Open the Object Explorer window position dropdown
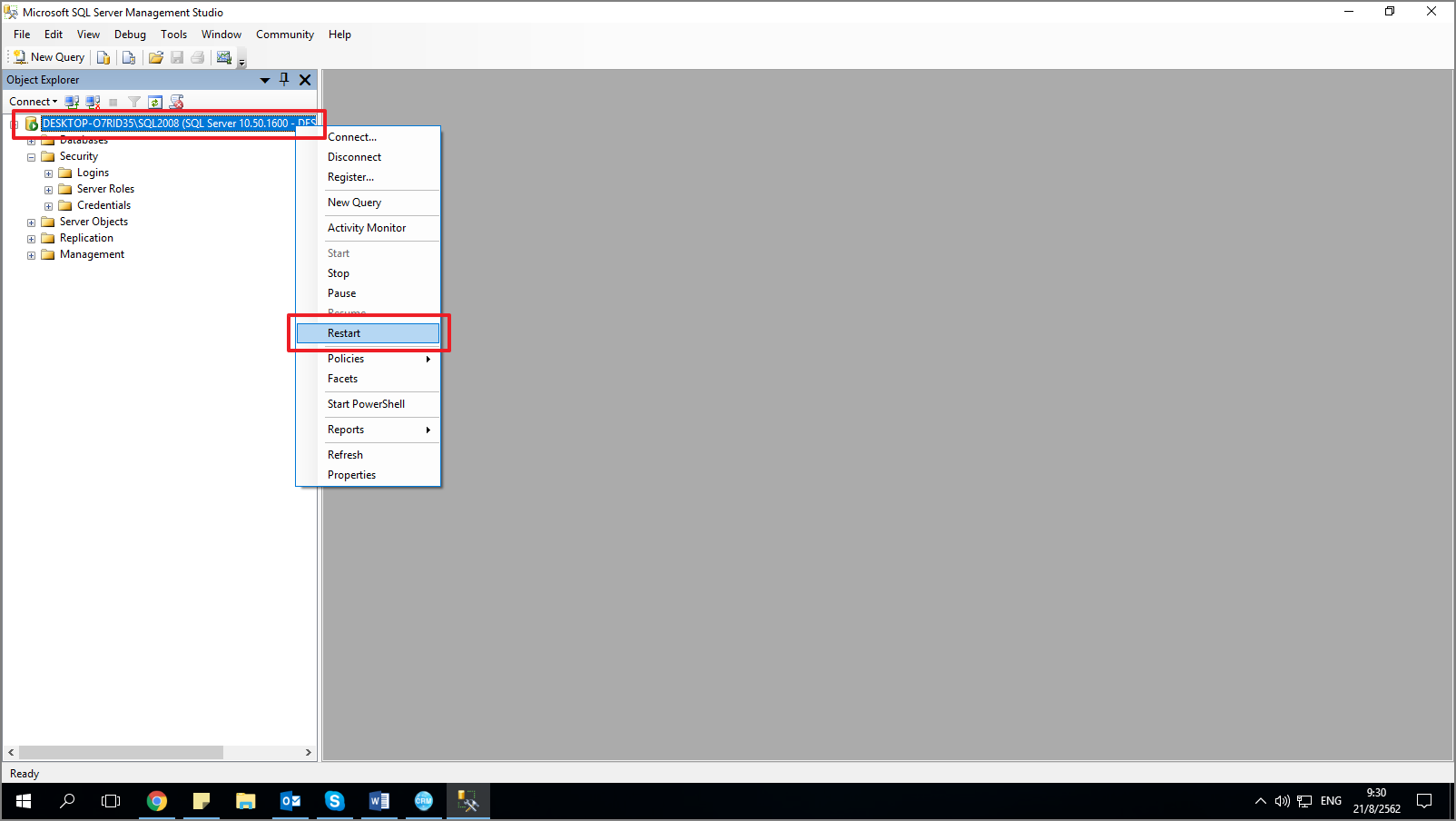The image size is (1456, 821). pos(265,80)
